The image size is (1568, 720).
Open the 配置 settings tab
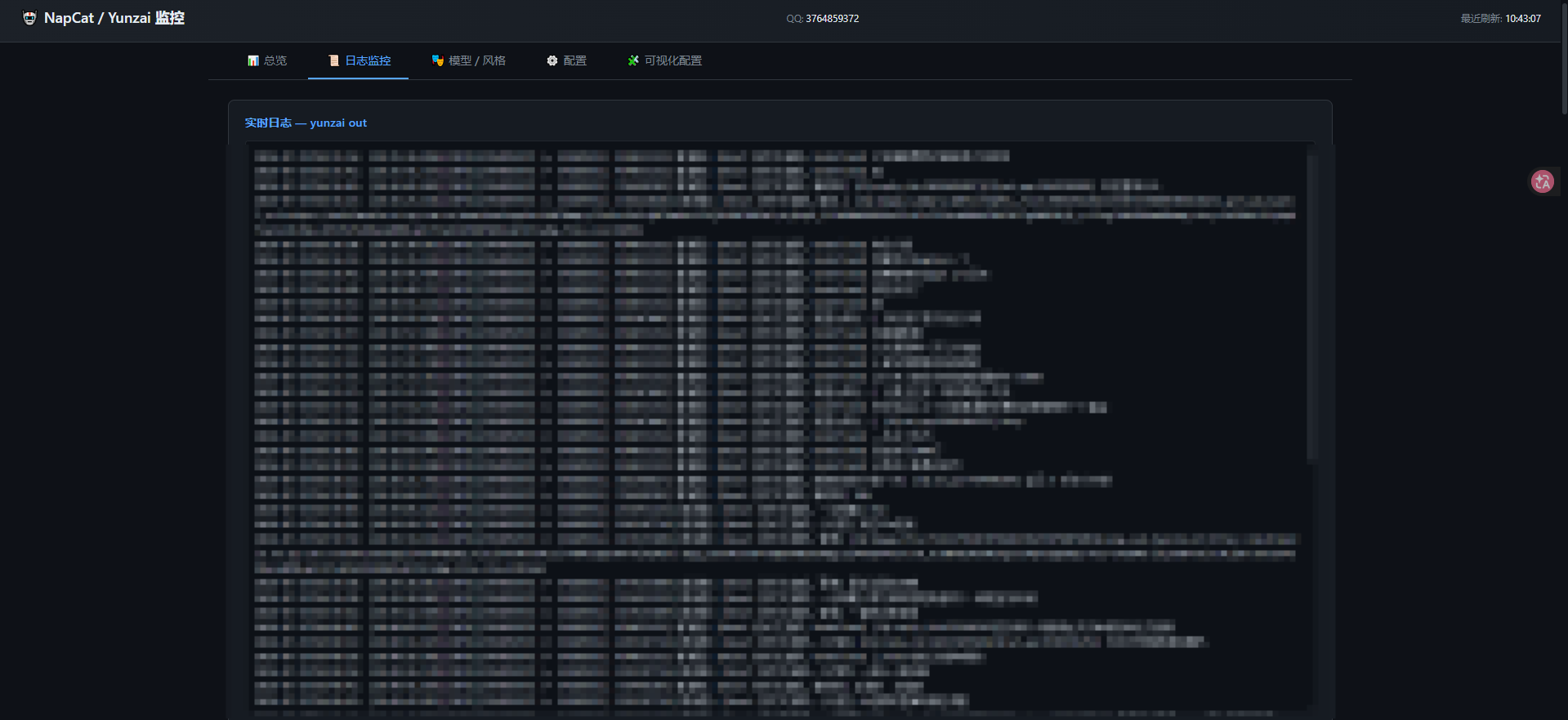566,60
